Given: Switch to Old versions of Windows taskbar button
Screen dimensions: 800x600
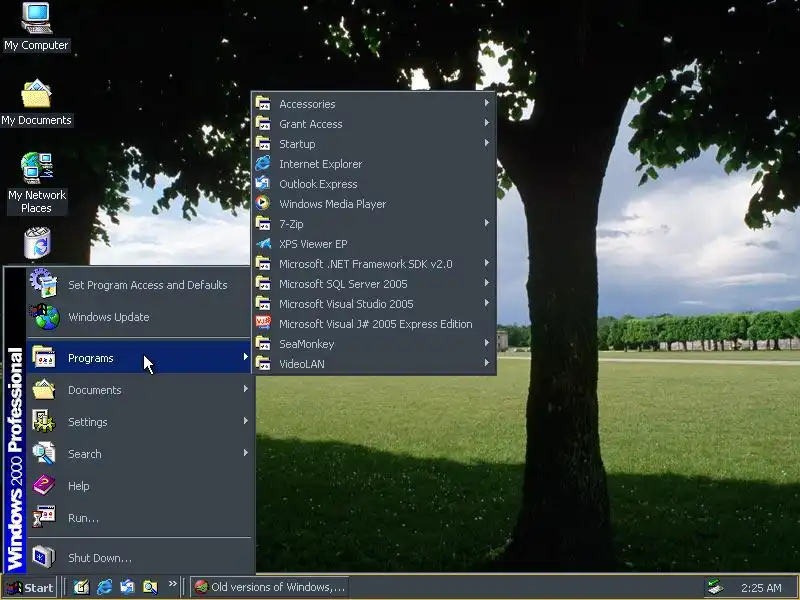Looking at the screenshot, I should click(x=270, y=587).
